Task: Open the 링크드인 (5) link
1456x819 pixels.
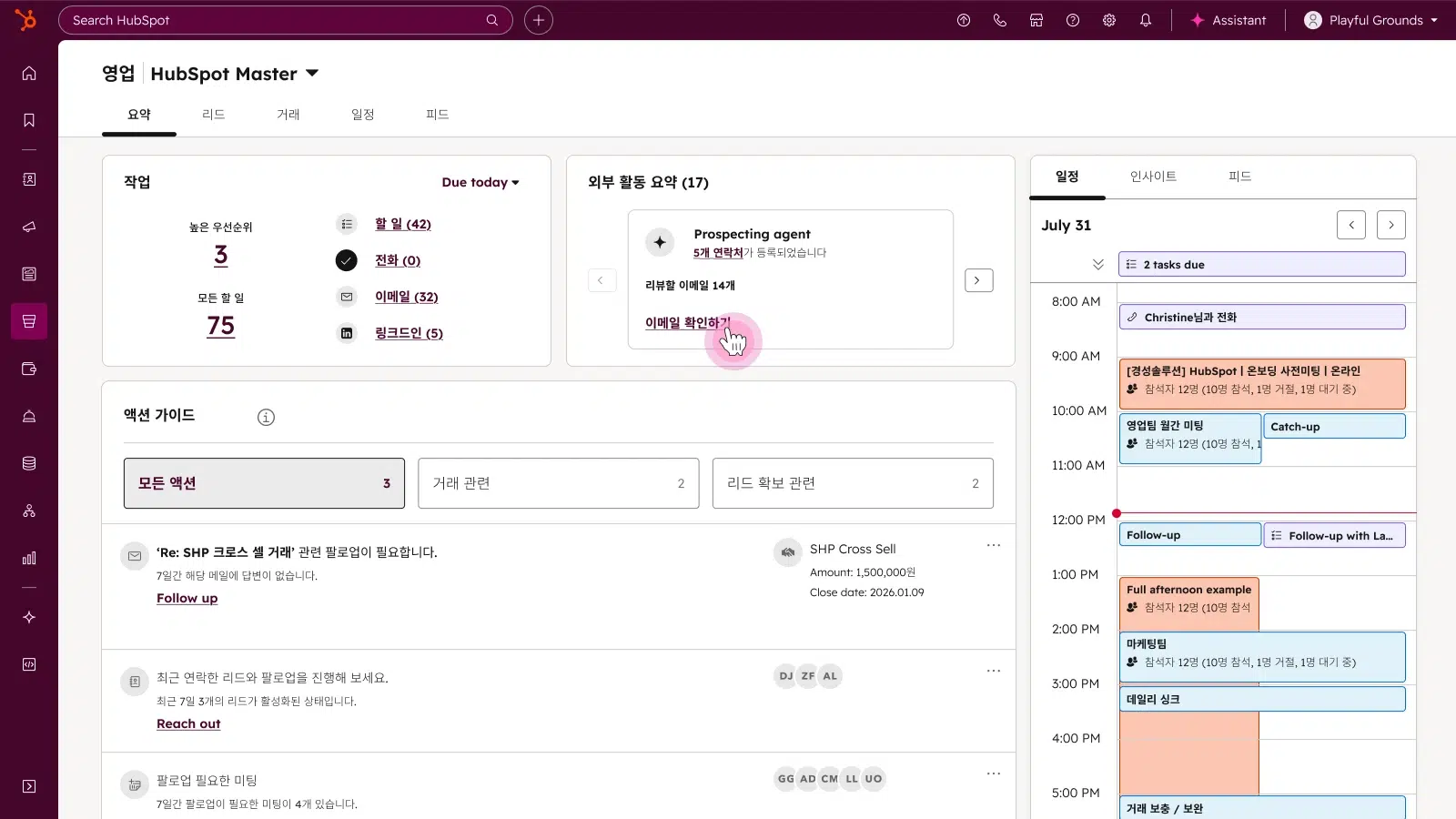Action: point(409,333)
